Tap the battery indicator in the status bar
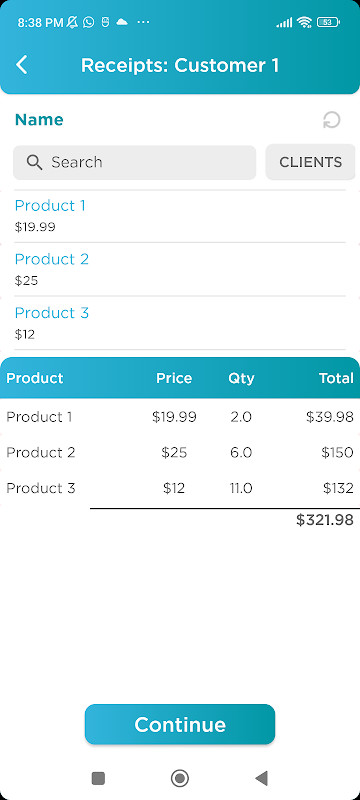Image resolution: width=360 pixels, height=800 pixels. 328,22
